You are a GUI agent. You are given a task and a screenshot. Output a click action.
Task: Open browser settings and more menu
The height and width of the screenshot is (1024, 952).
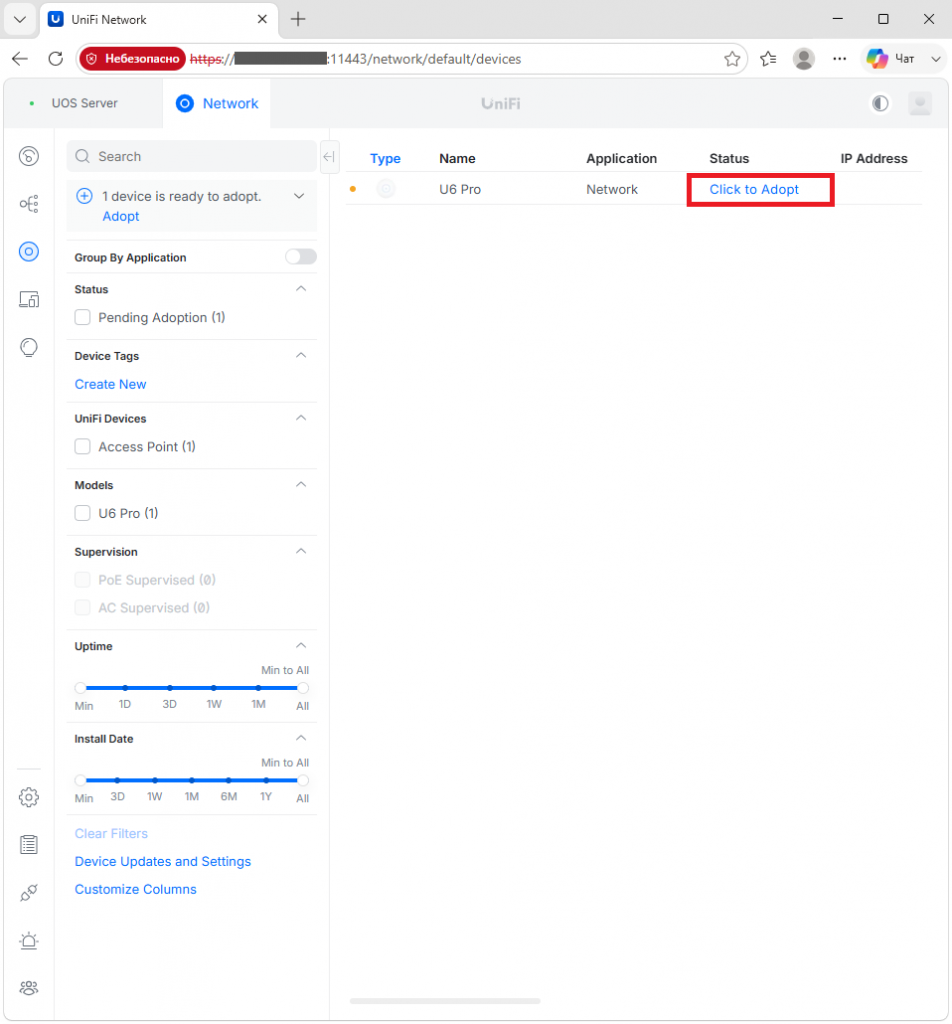(840, 59)
